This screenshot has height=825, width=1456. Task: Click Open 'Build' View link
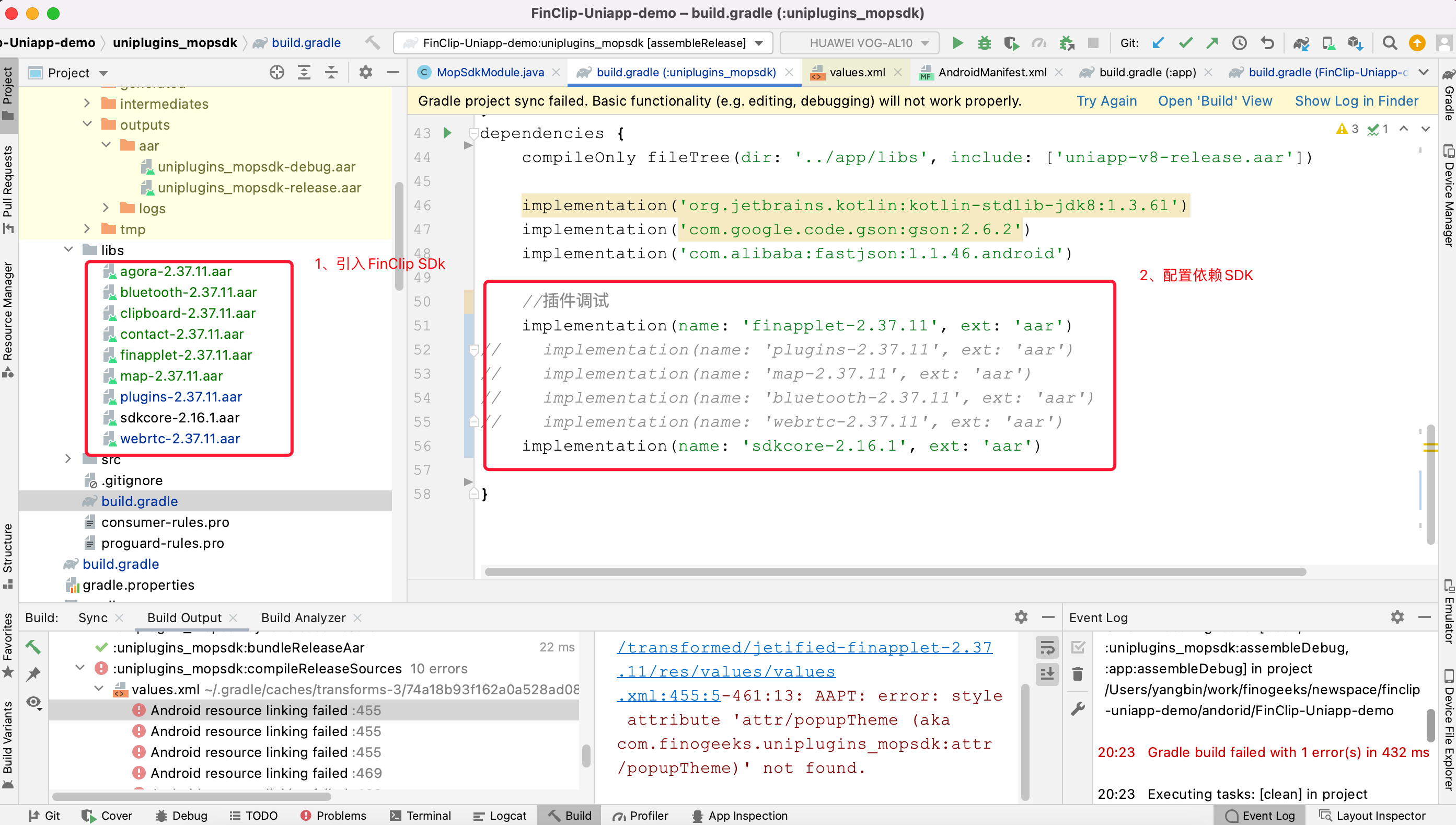click(1215, 101)
